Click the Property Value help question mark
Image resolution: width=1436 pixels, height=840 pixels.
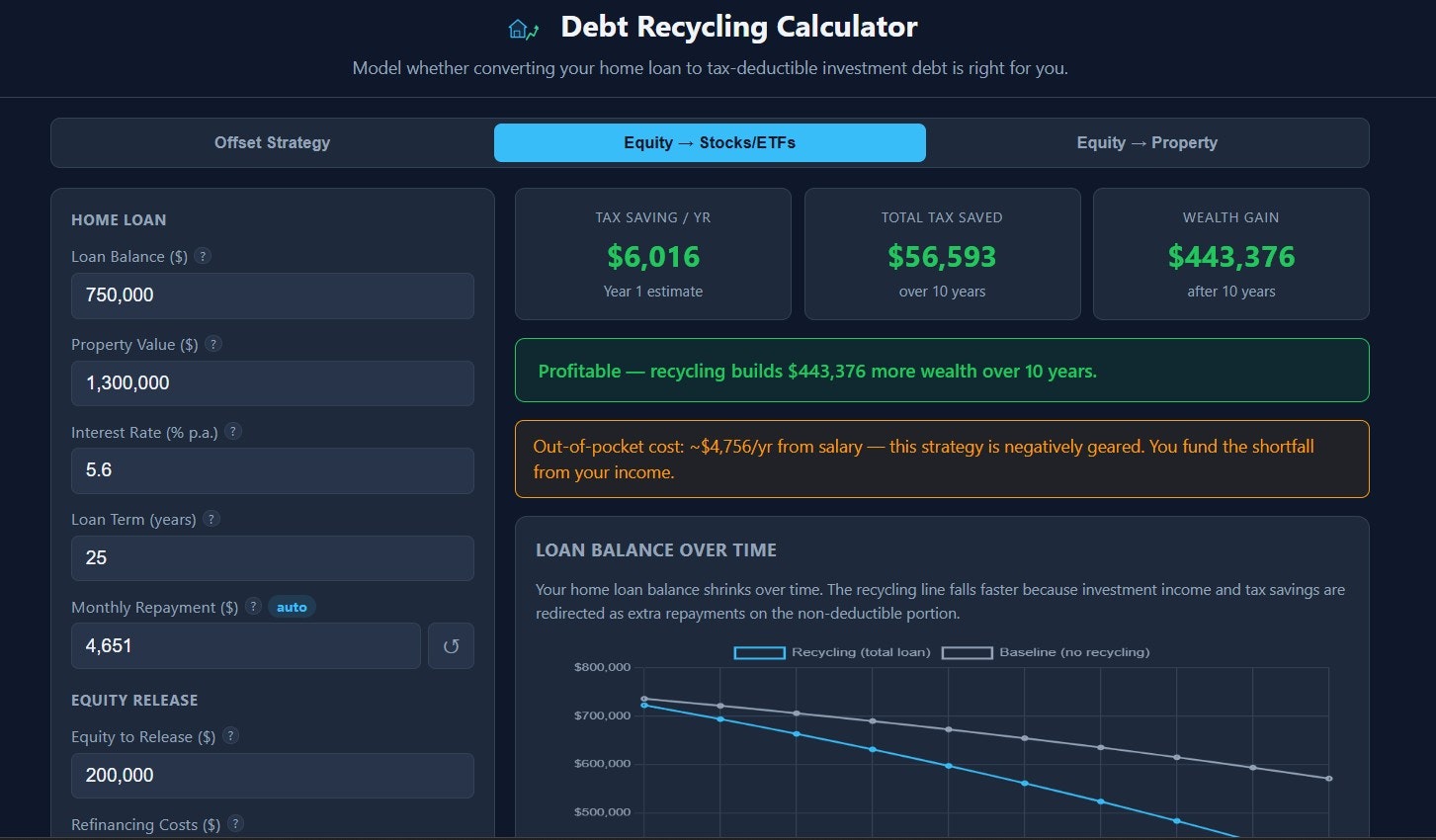click(x=213, y=344)
